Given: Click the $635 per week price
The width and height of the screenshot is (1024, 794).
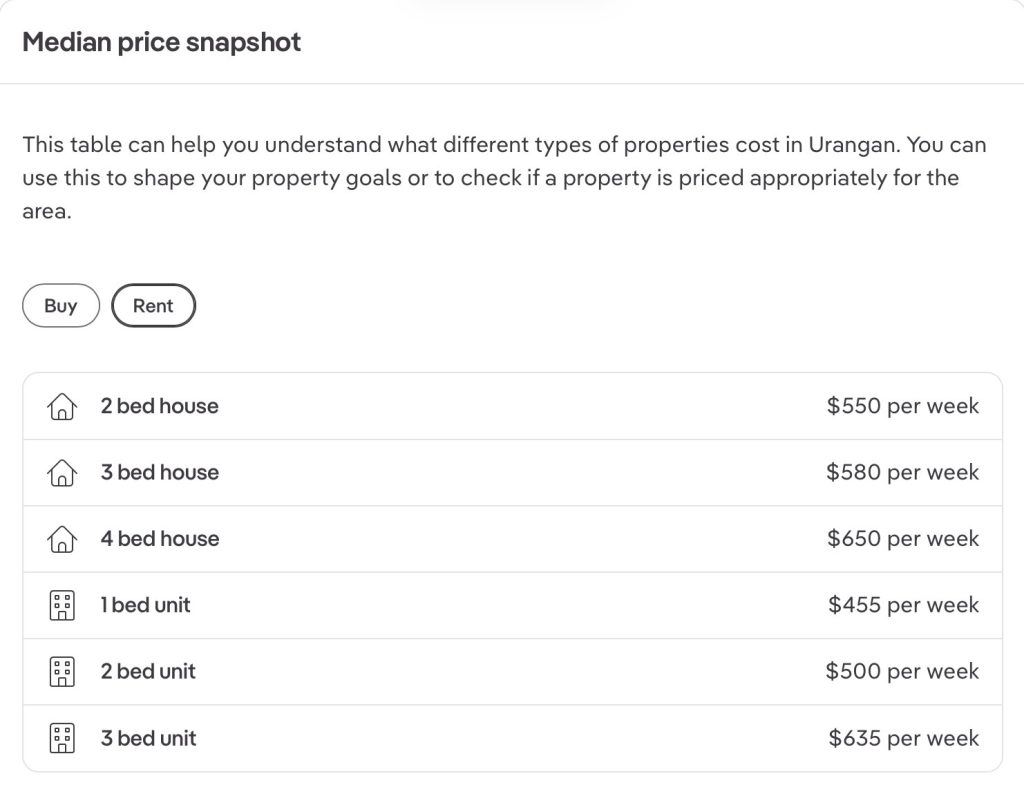Looking at the screenshot, I should tap(903, 738).
